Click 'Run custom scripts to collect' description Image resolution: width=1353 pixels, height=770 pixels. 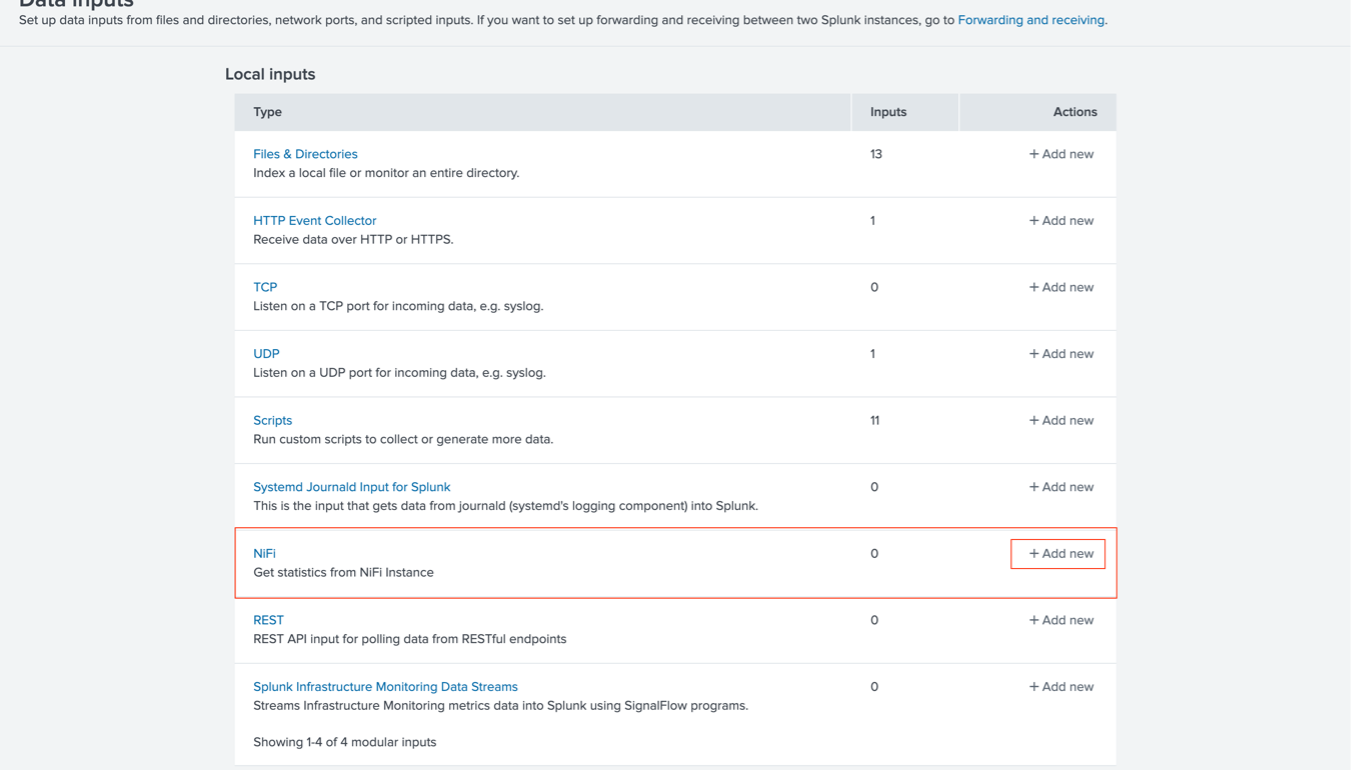tap(403, 440)
